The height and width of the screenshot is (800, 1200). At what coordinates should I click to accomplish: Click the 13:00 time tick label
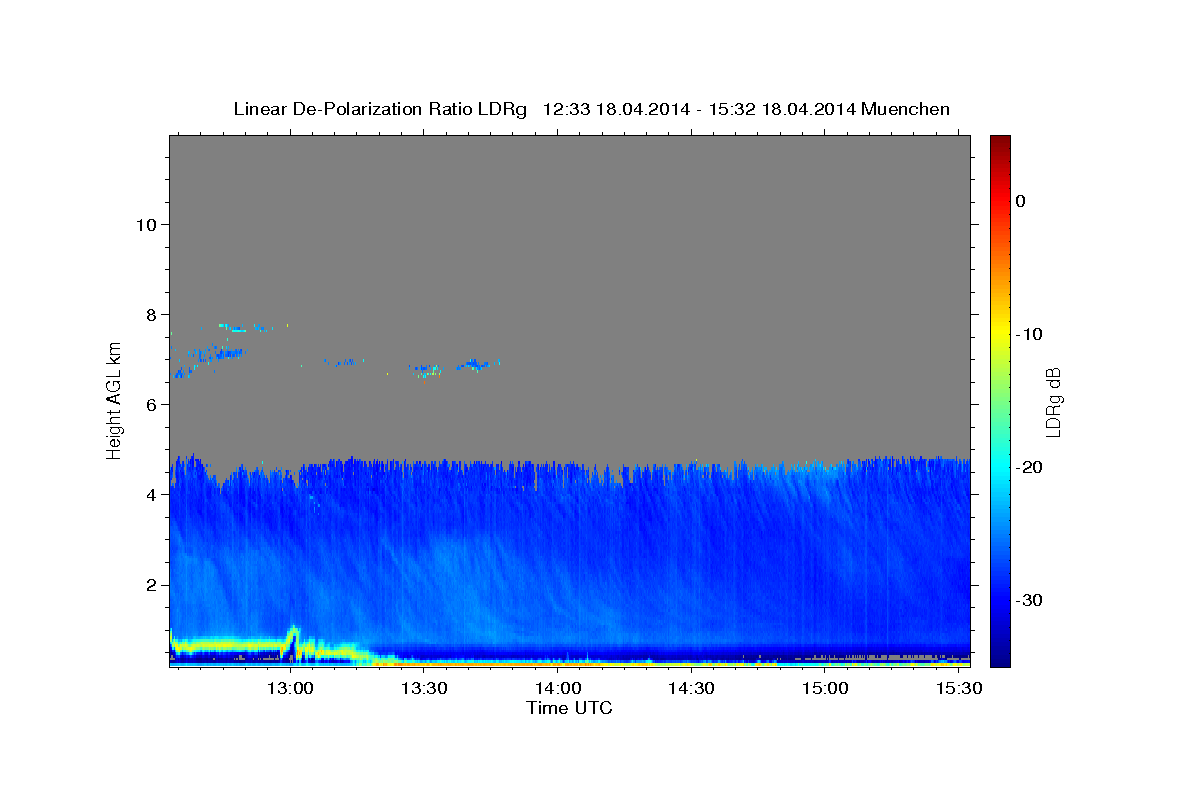tap(291, 689)
